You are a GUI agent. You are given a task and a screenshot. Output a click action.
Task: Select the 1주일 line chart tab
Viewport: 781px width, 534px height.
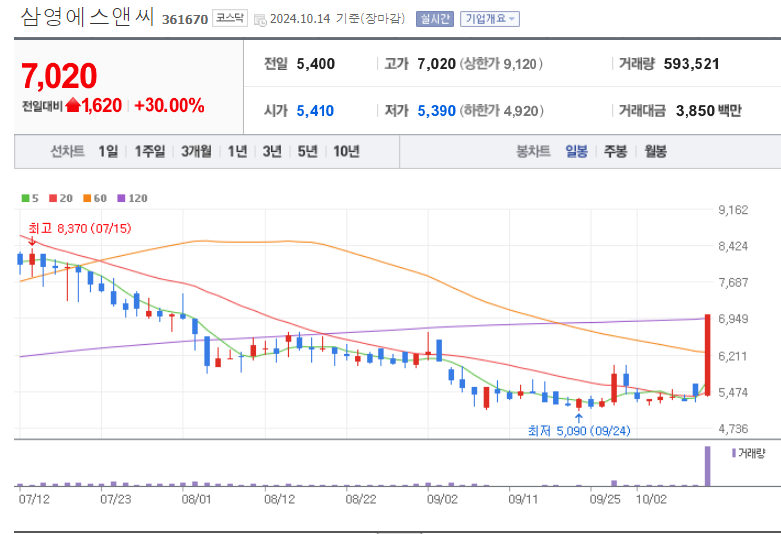point(149,151)
